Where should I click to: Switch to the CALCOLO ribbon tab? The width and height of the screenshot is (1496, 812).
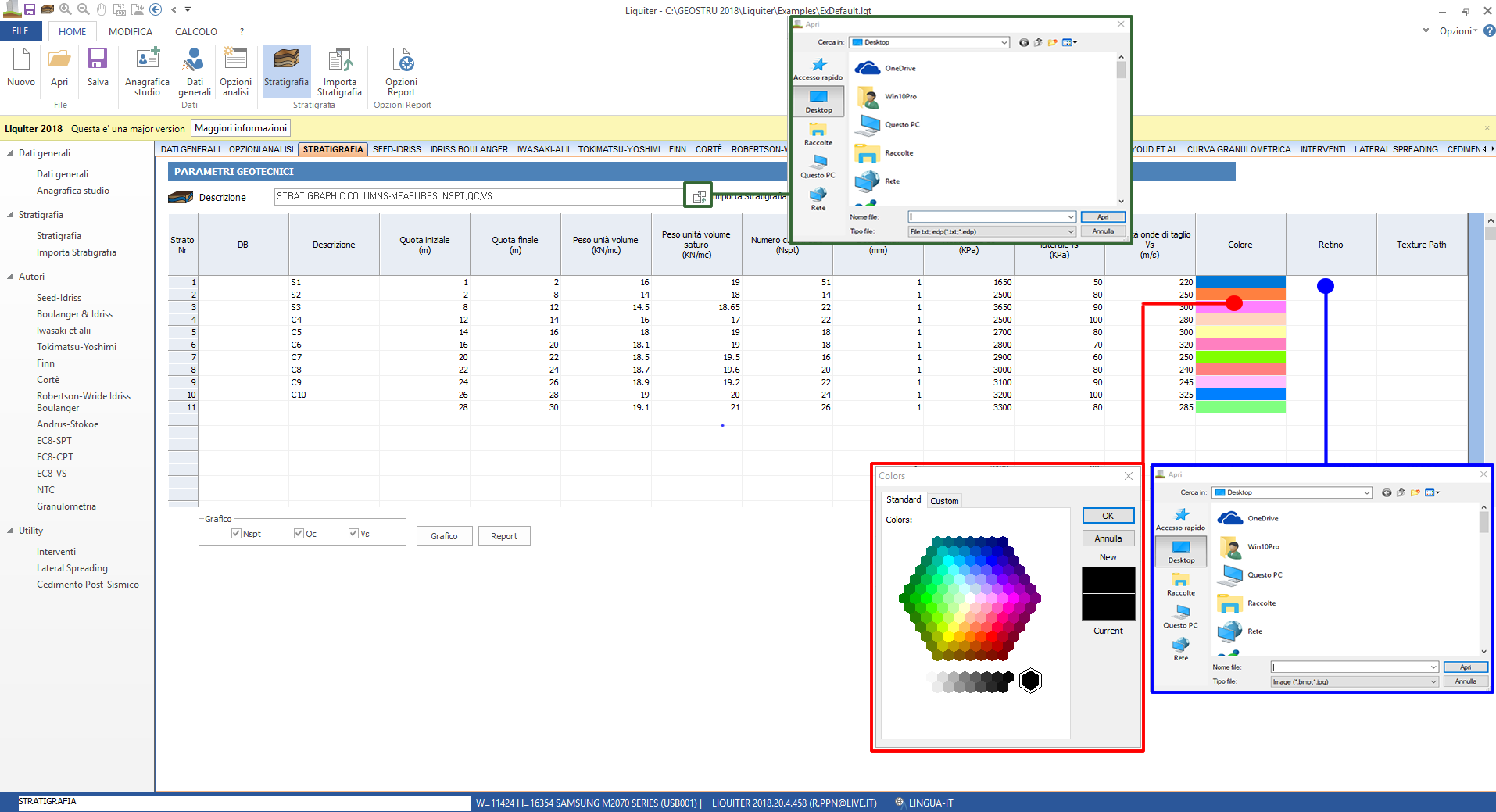tap(196, 31)
